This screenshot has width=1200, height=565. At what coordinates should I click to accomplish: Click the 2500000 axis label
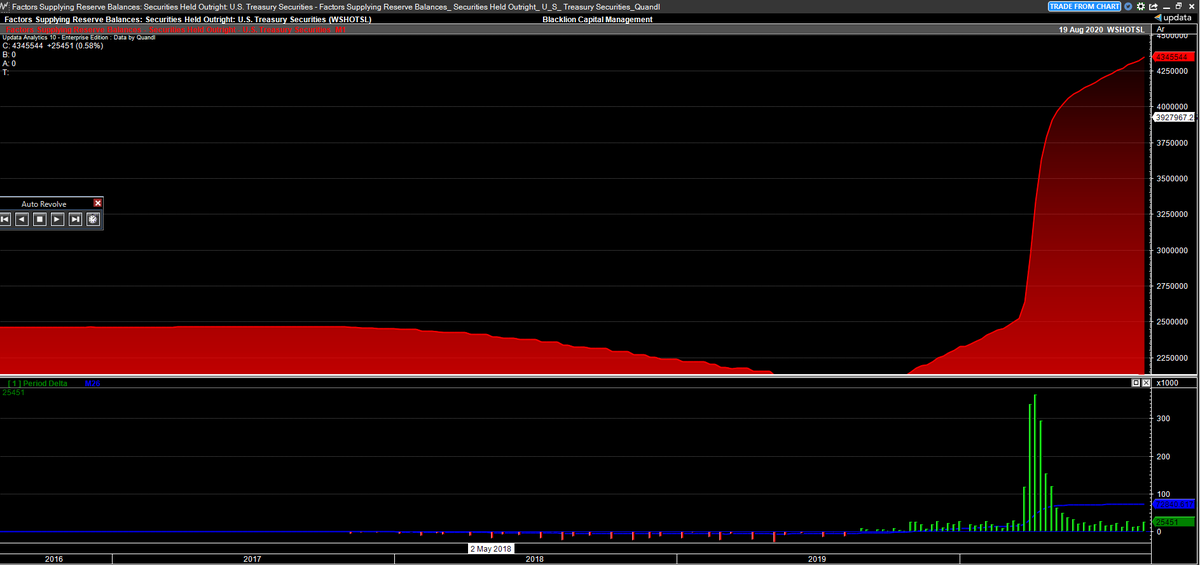1174,322
